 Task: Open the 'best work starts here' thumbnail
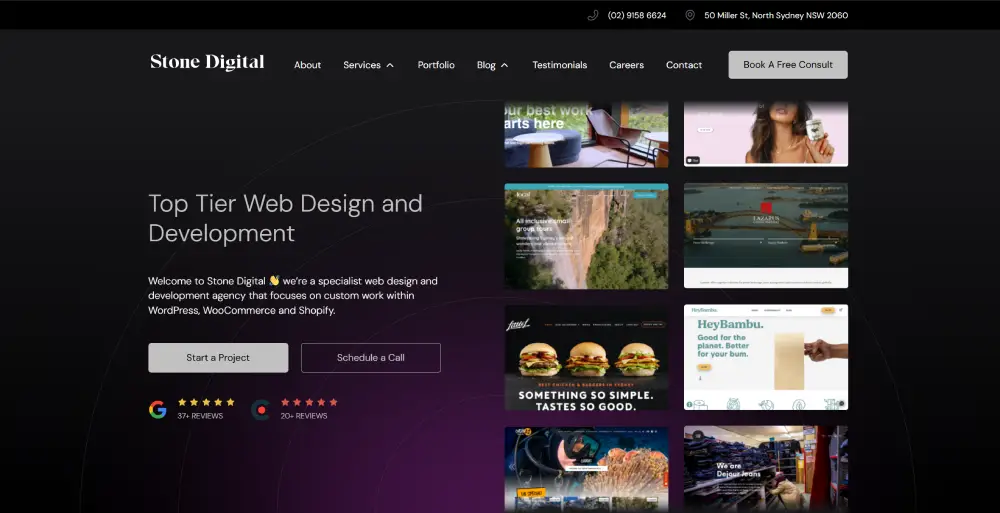coord(587,134)
